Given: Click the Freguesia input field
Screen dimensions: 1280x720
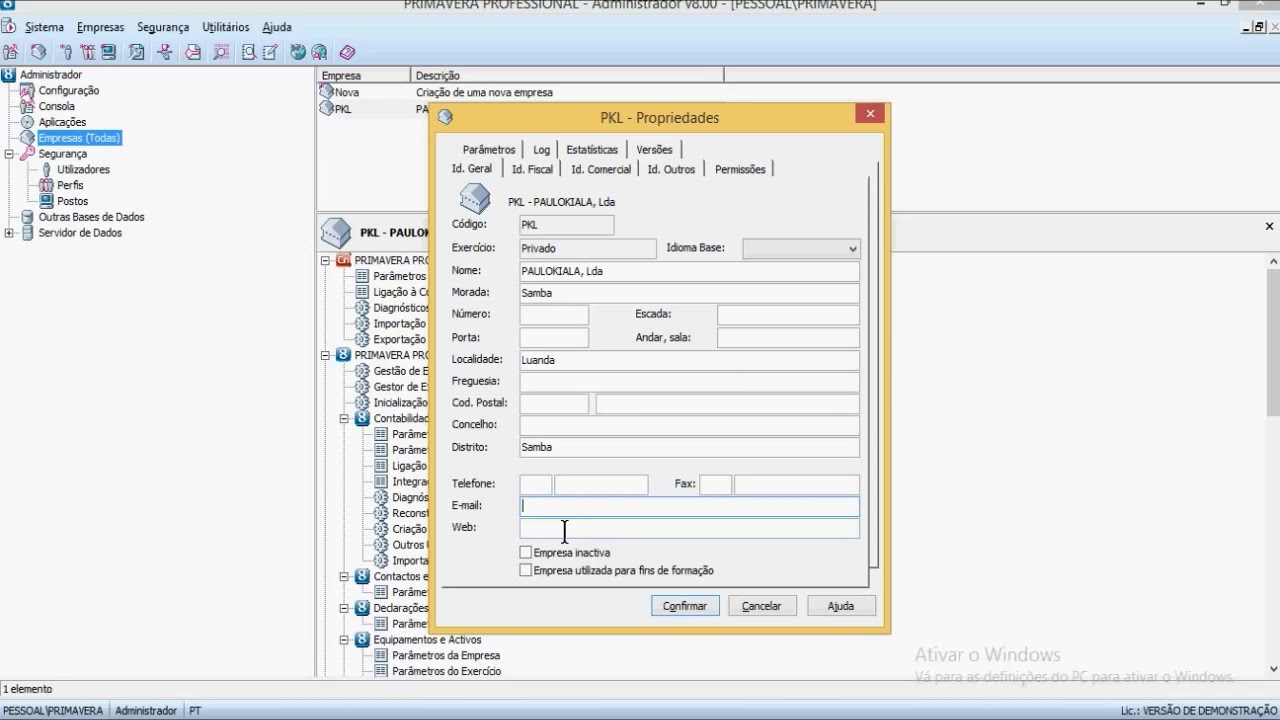Looking at the screenshot, I should [689, 382].
